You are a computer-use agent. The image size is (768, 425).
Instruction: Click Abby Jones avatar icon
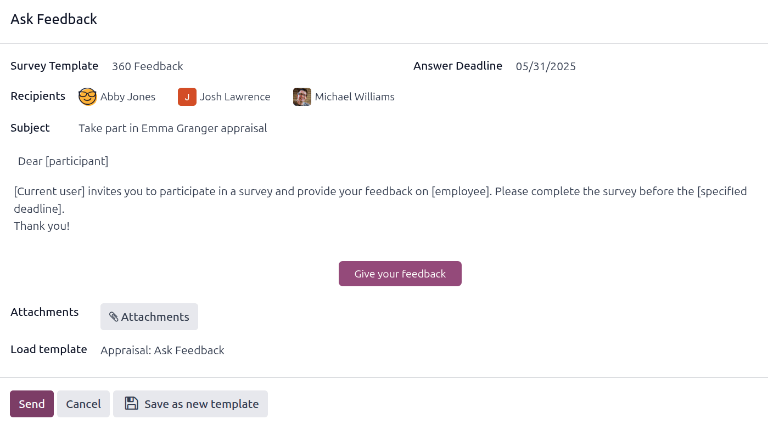(x=87, y=97)
